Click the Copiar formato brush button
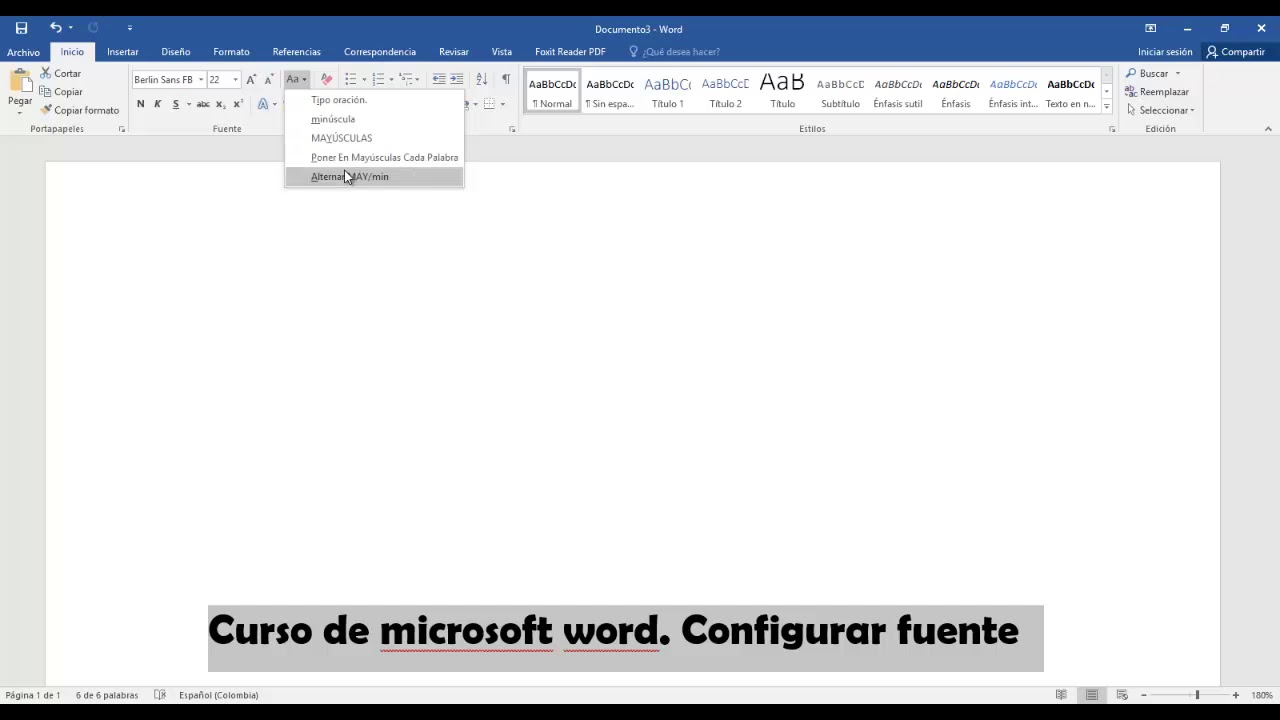 (x=80, y=110)
